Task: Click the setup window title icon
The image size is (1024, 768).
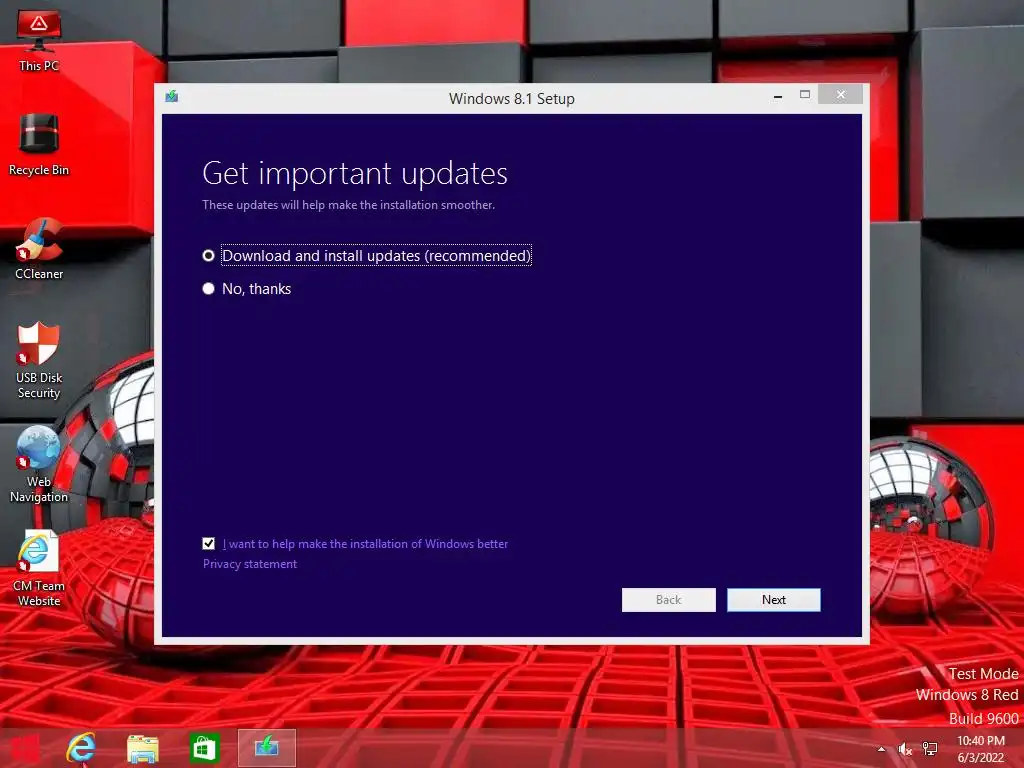Action: tap(172, 97)
